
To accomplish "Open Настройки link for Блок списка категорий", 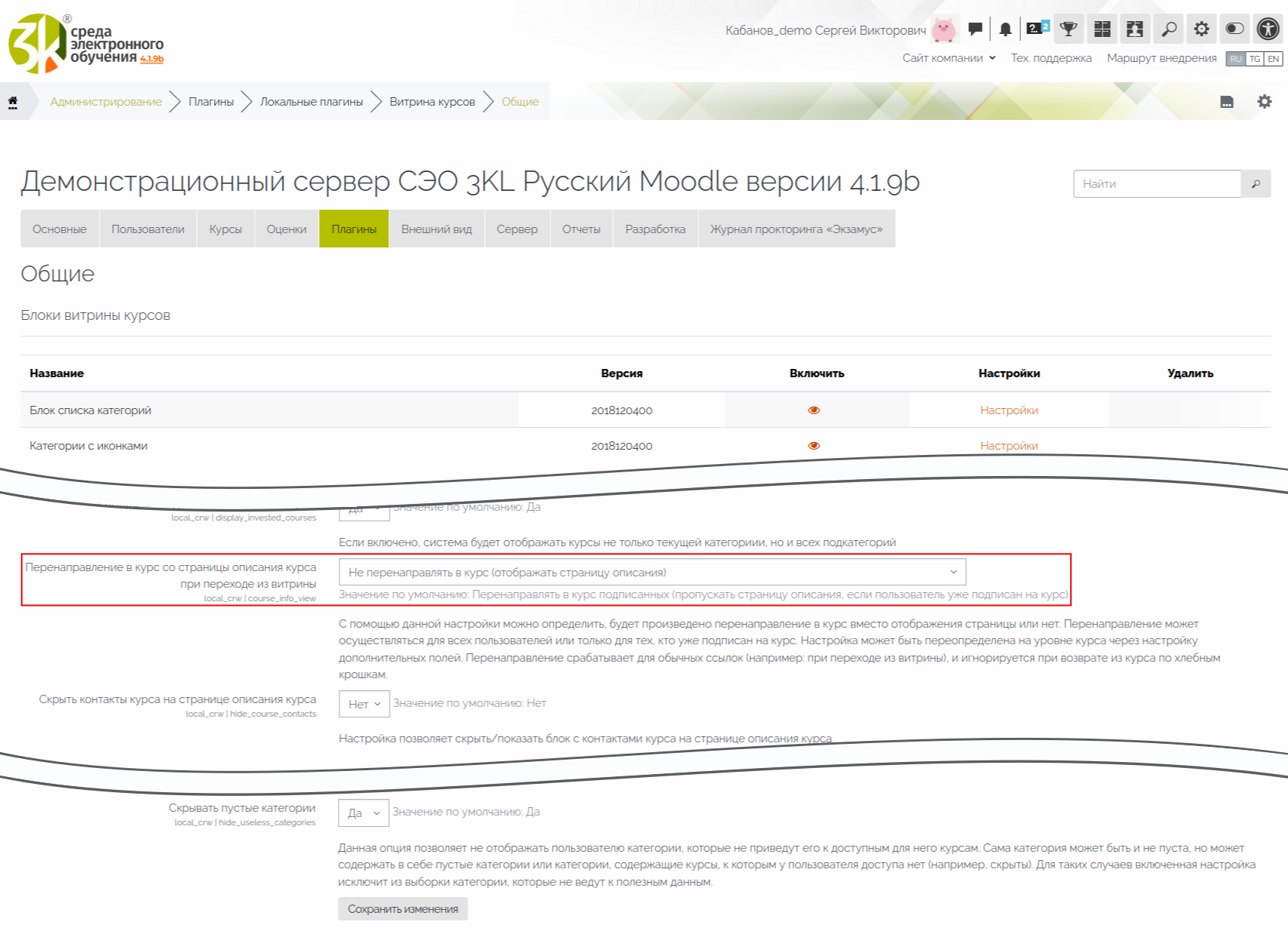I will pyautogui.click(x=1008, y=410).
